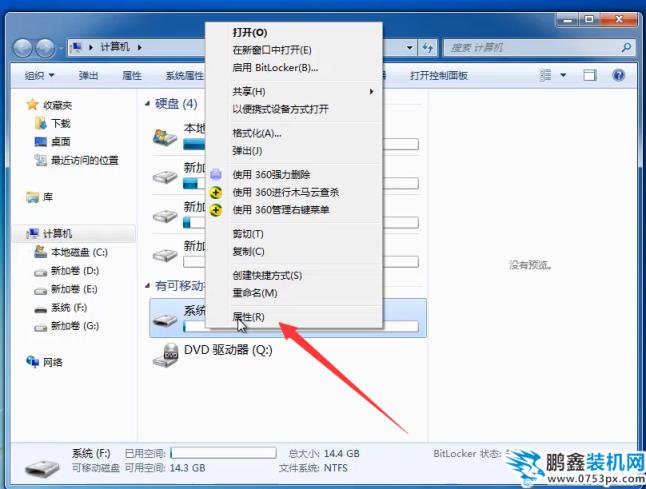Toggle the preview pane button
The width and height of the screenshot is (646, 489).
click(x=590, y=75)
